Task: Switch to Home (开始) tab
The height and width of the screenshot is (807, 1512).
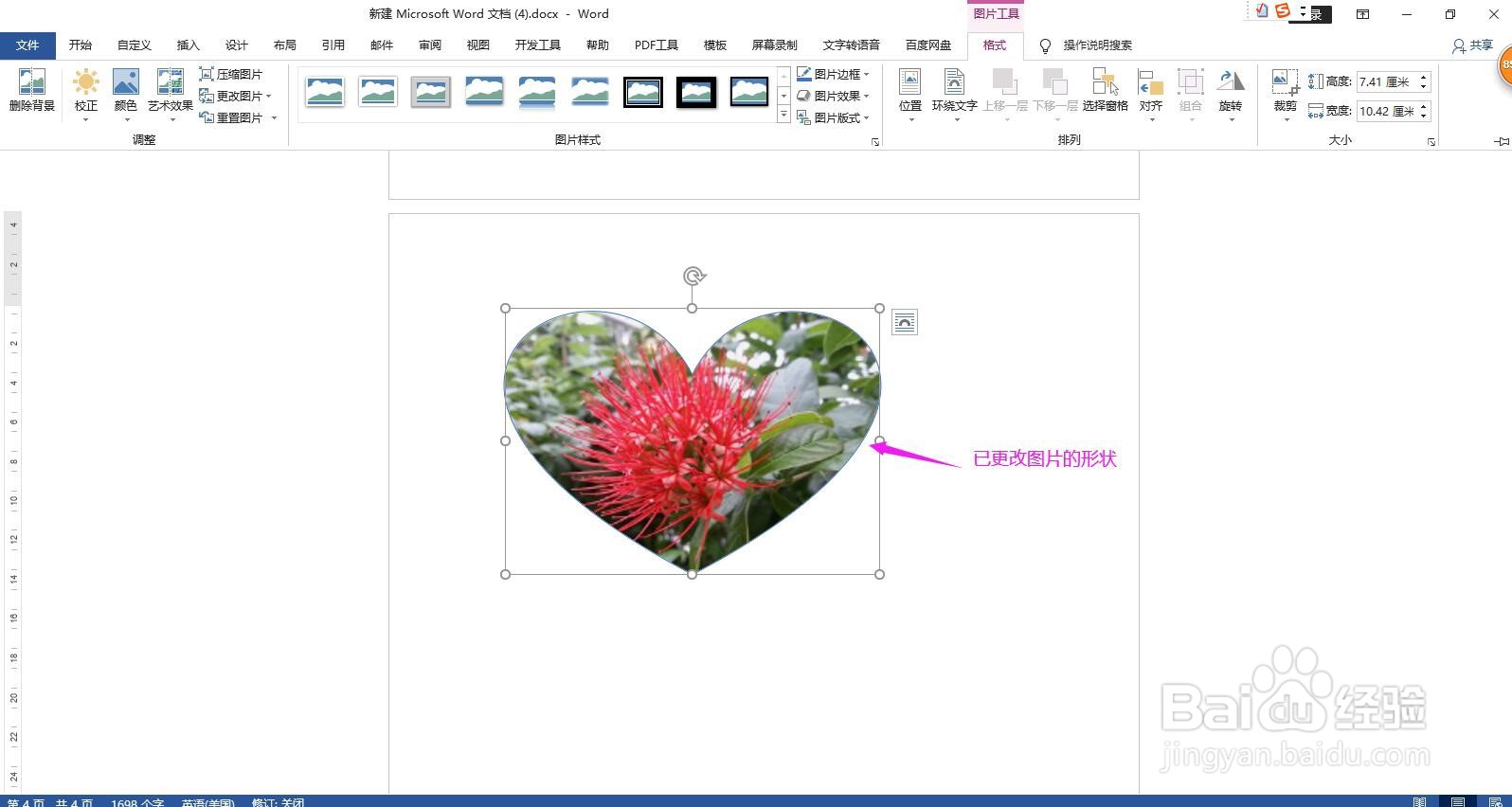Action: click(x=81, y=45)
